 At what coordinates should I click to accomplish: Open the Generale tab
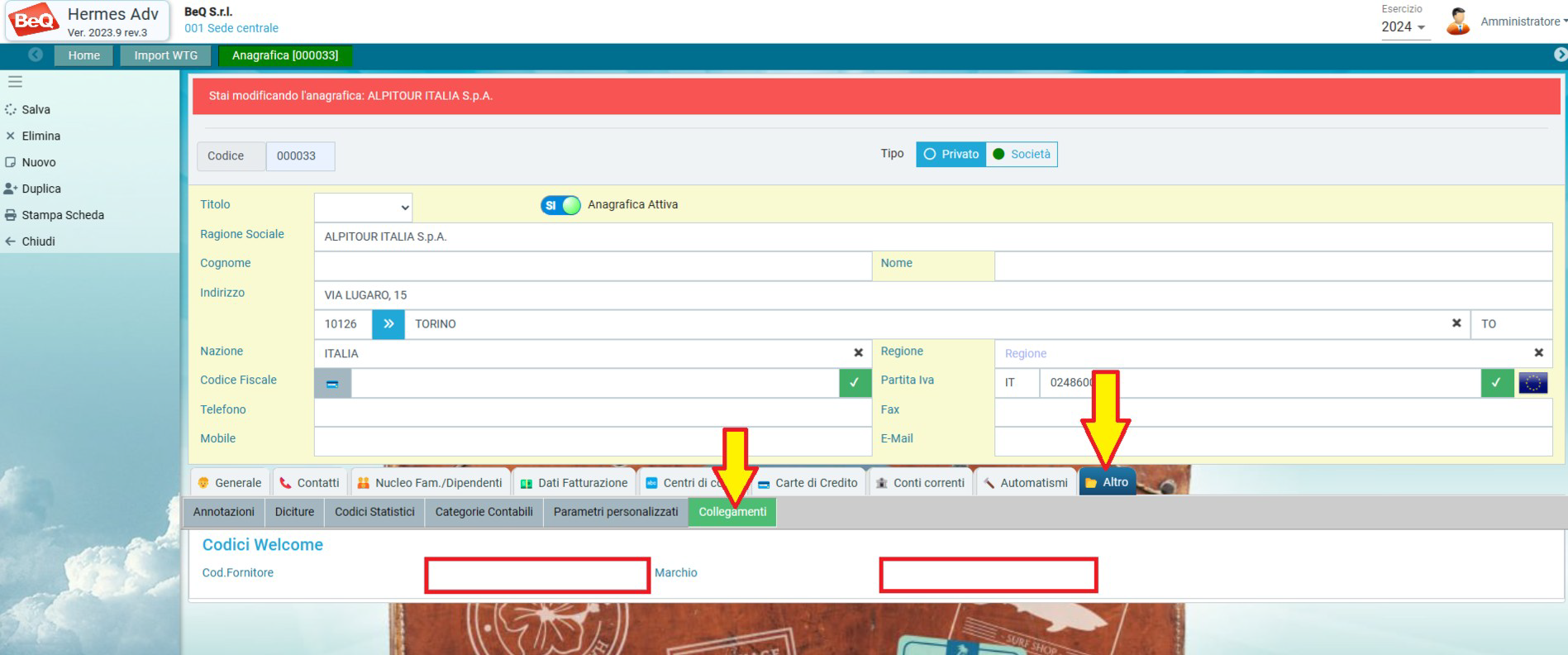(x=231, y=483)
